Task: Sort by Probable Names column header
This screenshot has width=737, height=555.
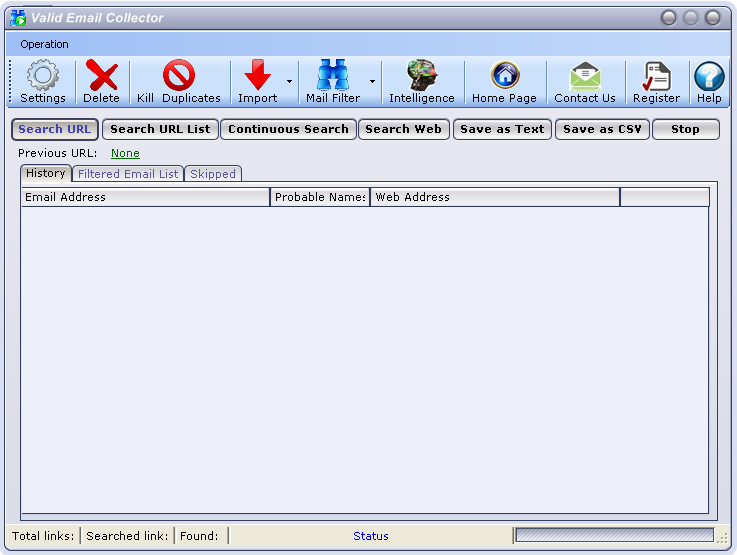Action: tap(320, 197)
